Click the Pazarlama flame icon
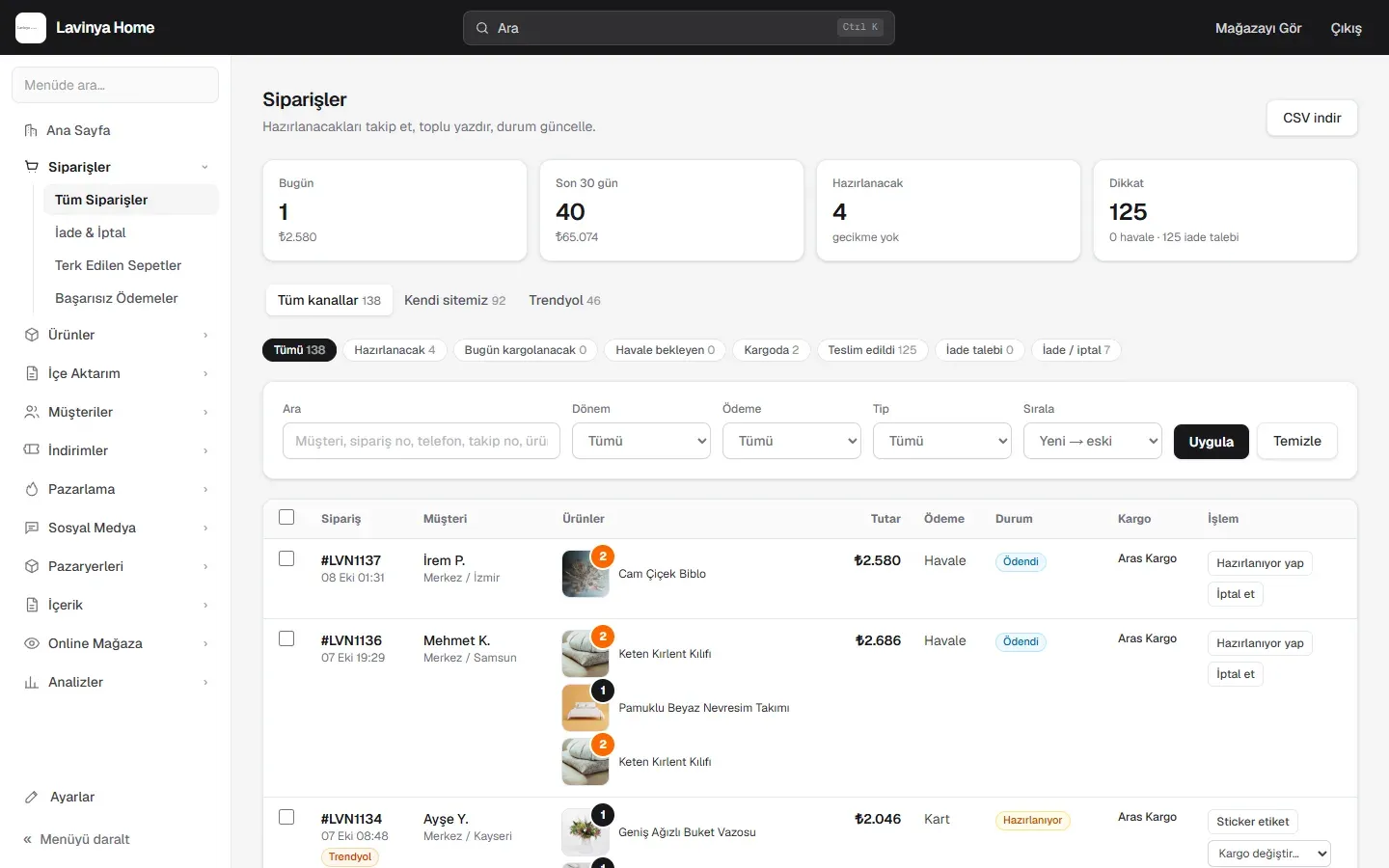1389x868 pixels. point(32,489)
